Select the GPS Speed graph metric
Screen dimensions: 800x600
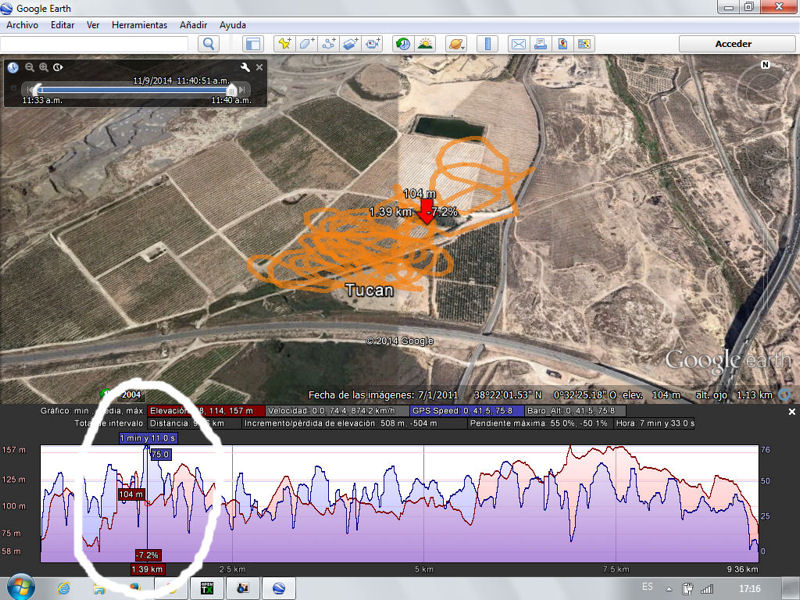[x=467, y=411]
